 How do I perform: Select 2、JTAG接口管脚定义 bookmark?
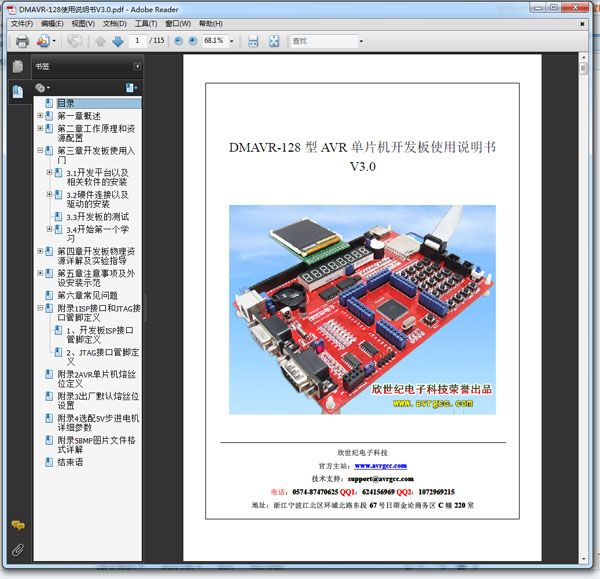click(103, 357)
